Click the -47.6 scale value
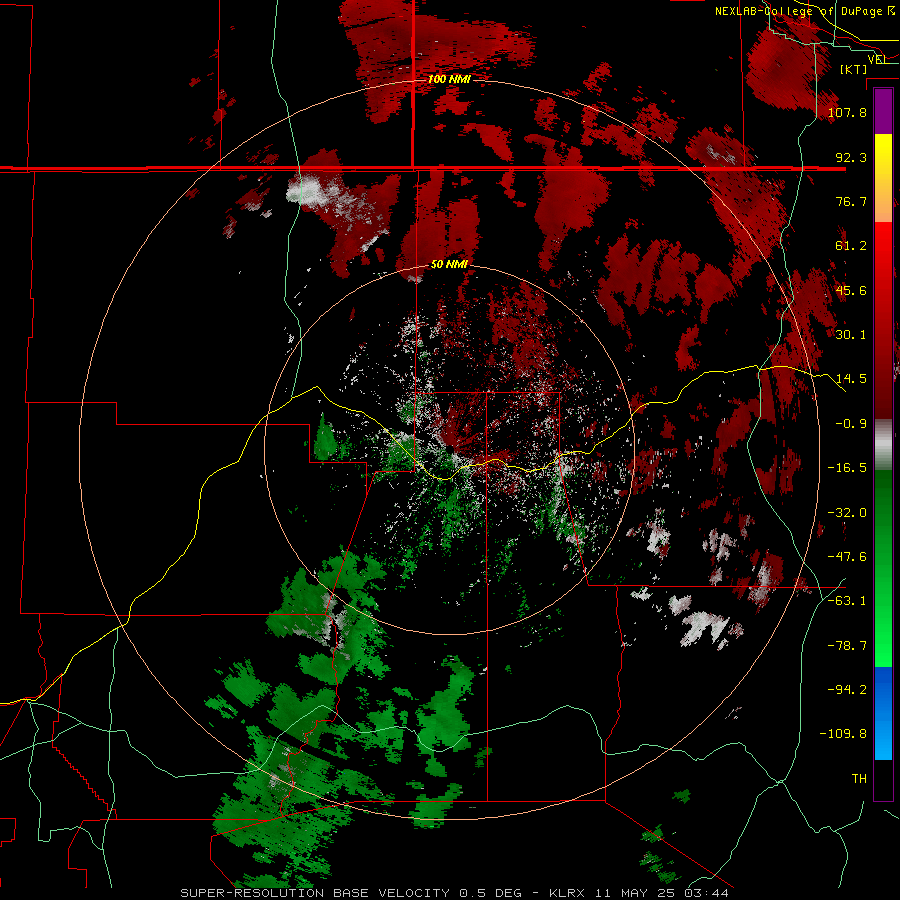900x900 pixels. click(x=847, y=557)
